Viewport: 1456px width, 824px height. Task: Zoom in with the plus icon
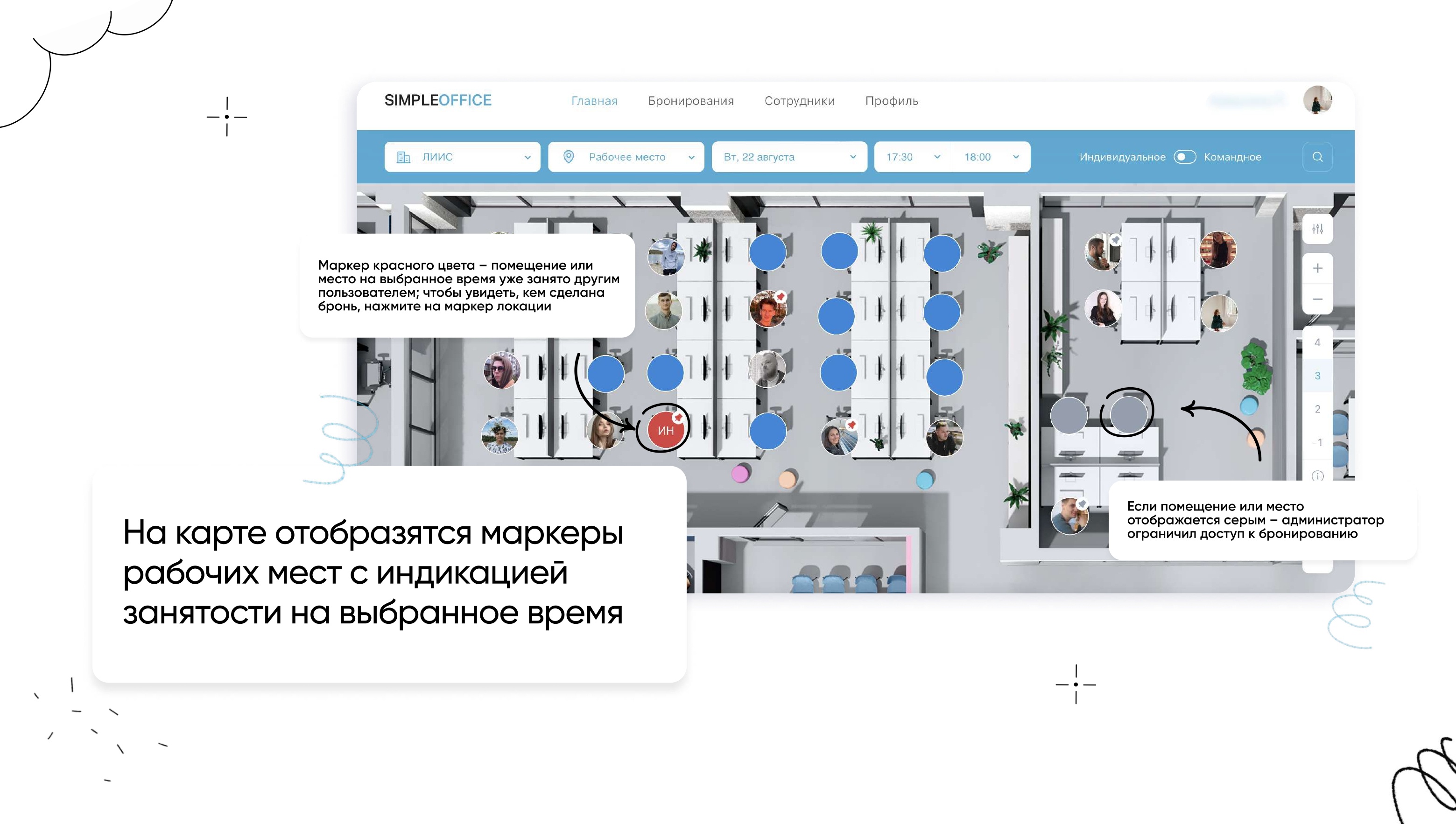(x=1317, y=268)
